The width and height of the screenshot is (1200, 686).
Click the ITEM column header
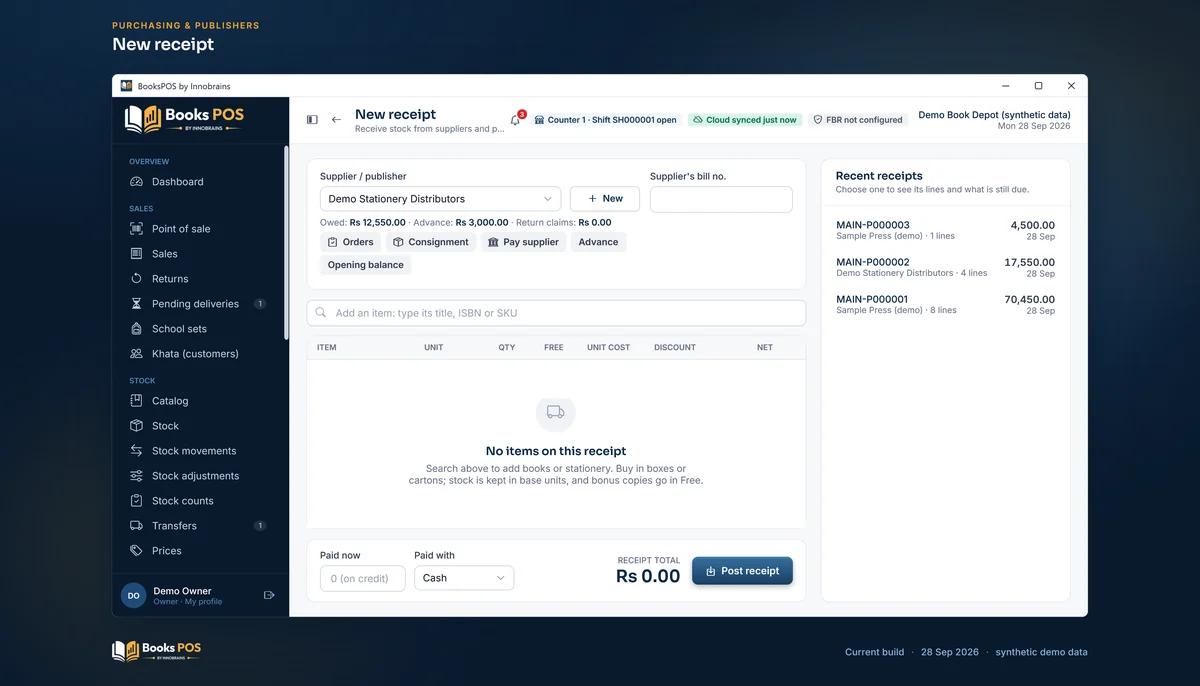326,347
